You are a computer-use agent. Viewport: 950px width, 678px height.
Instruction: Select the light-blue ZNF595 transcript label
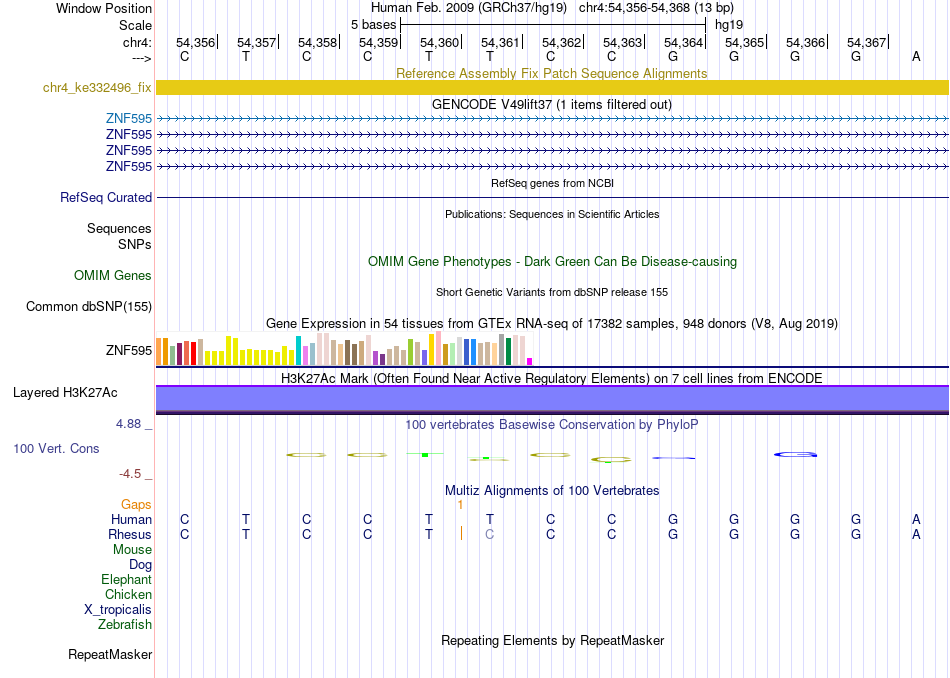[128, 119]
